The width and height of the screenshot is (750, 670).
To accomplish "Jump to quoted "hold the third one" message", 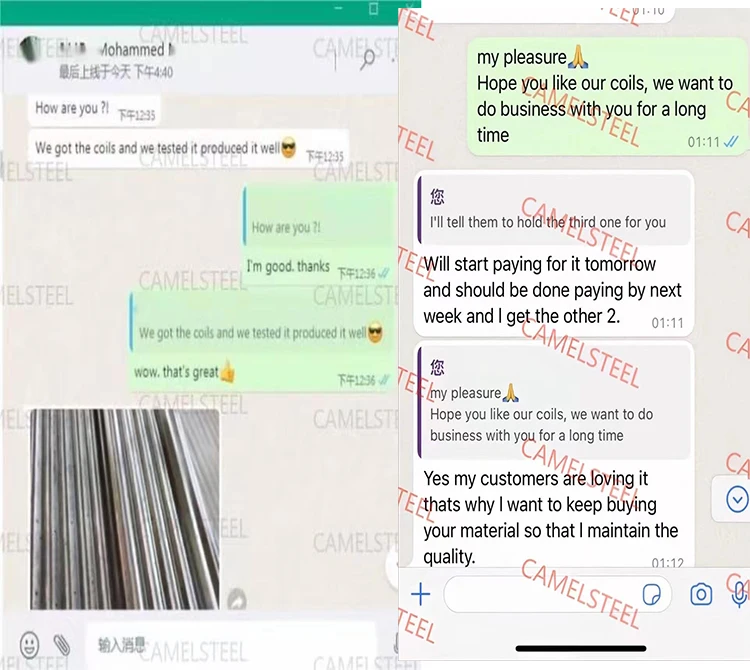I will coord(555,211).
